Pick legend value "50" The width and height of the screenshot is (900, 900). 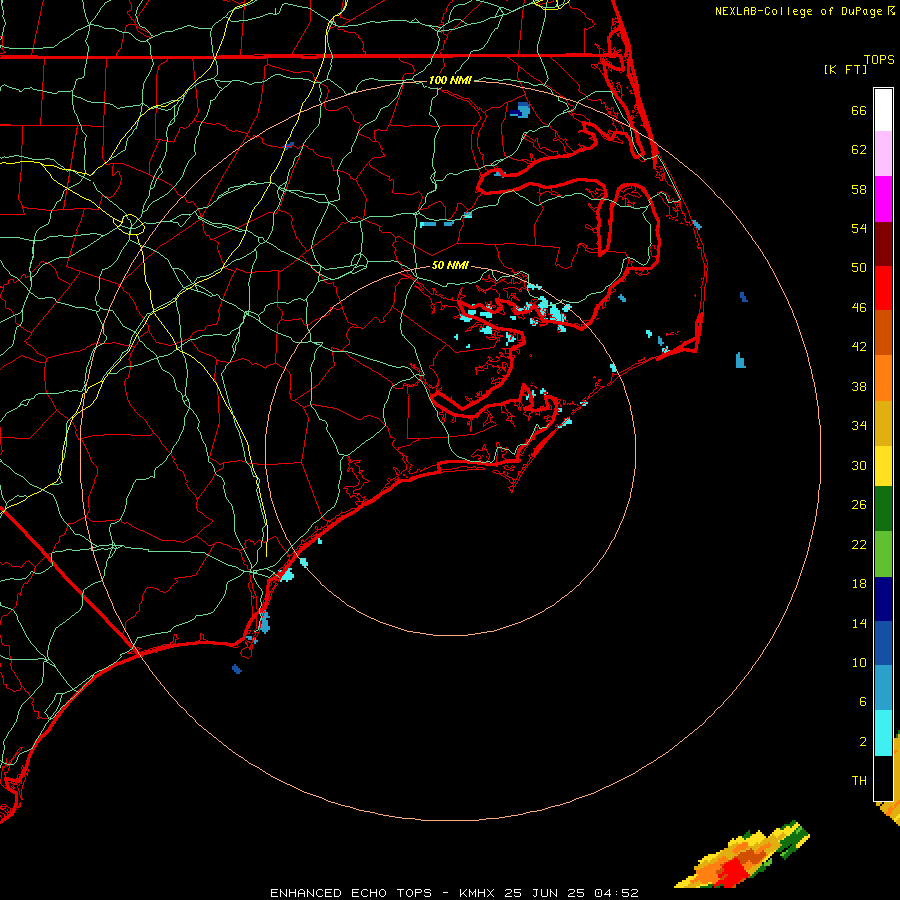[x=859, y=268]
